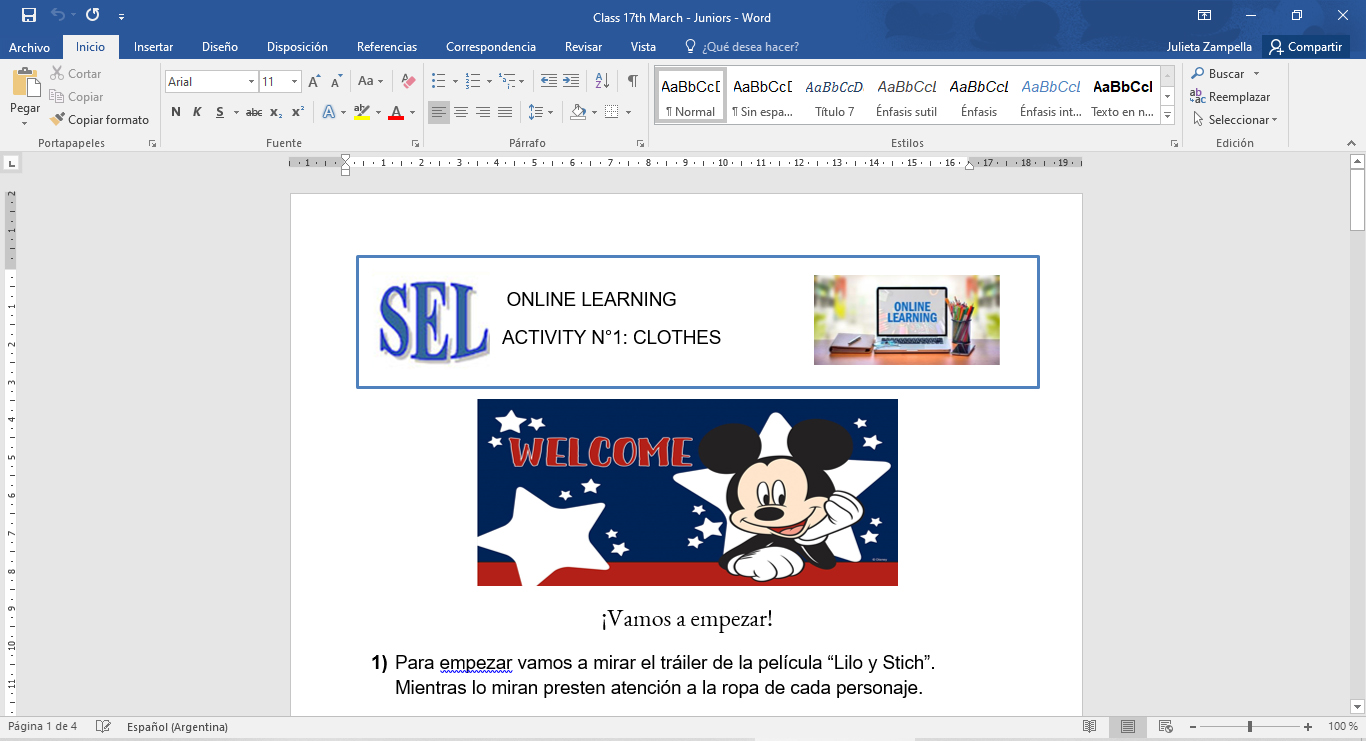
Task: Justify the paragraph text
Action: pyautogui.click(x=505, y=112)
